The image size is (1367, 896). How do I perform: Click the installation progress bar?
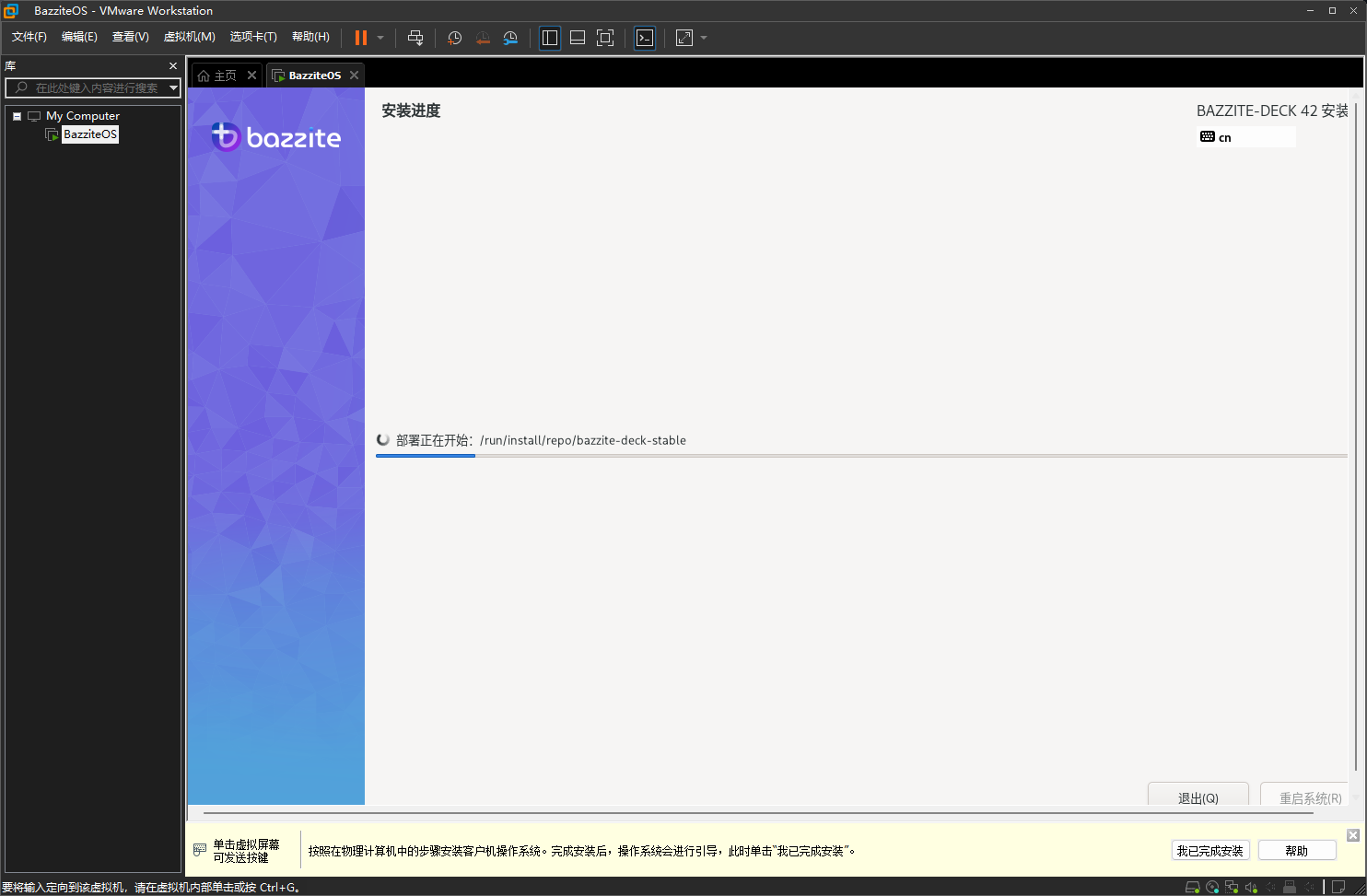[x=861, y=455]
